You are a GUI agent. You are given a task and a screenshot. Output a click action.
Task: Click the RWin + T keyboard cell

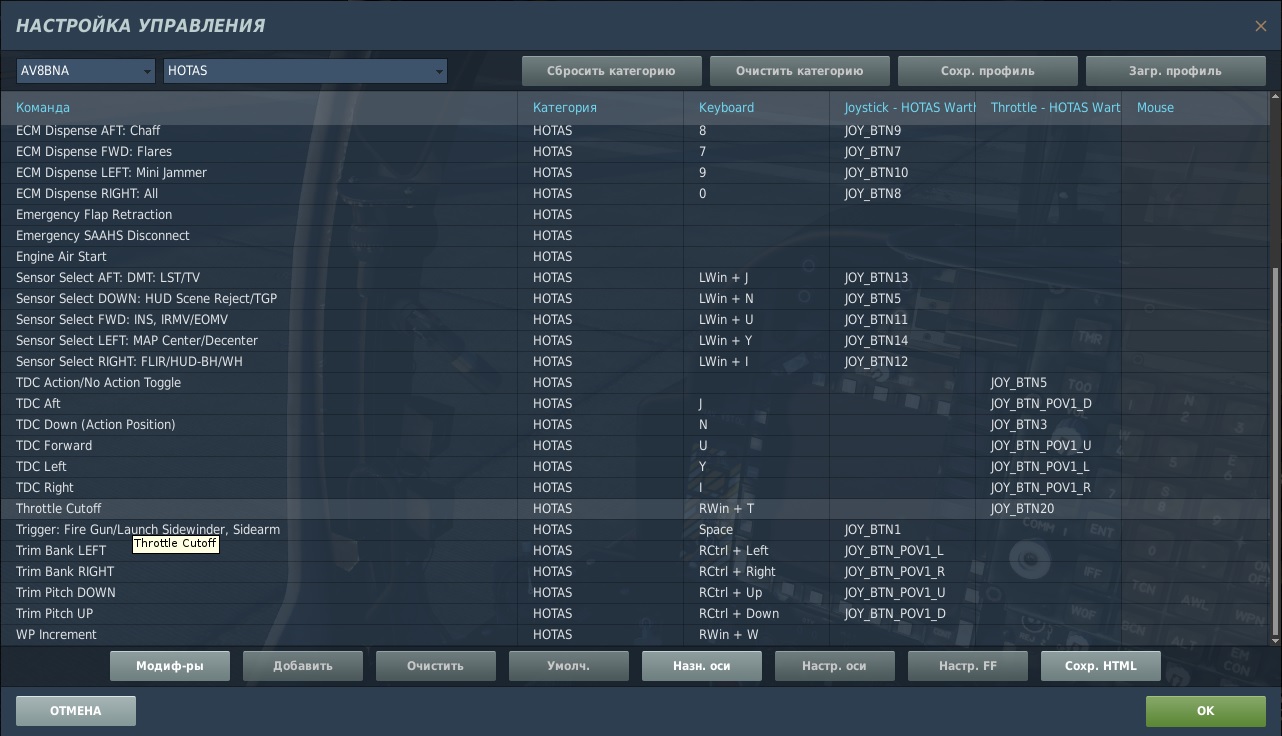[756, 509]
